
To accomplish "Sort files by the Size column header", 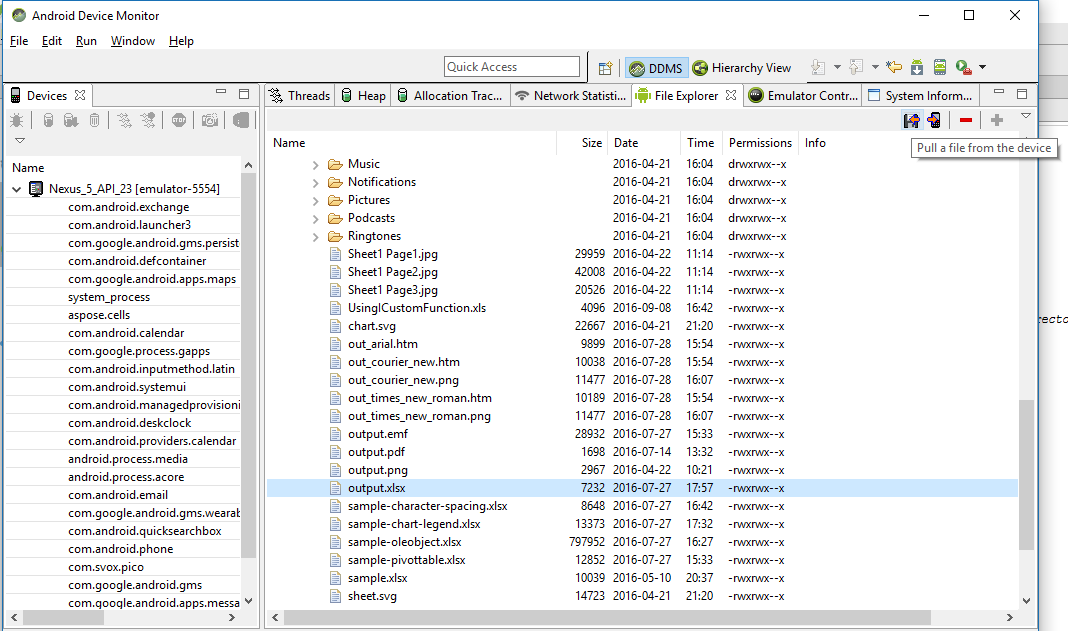I will (x=592, y=143).
